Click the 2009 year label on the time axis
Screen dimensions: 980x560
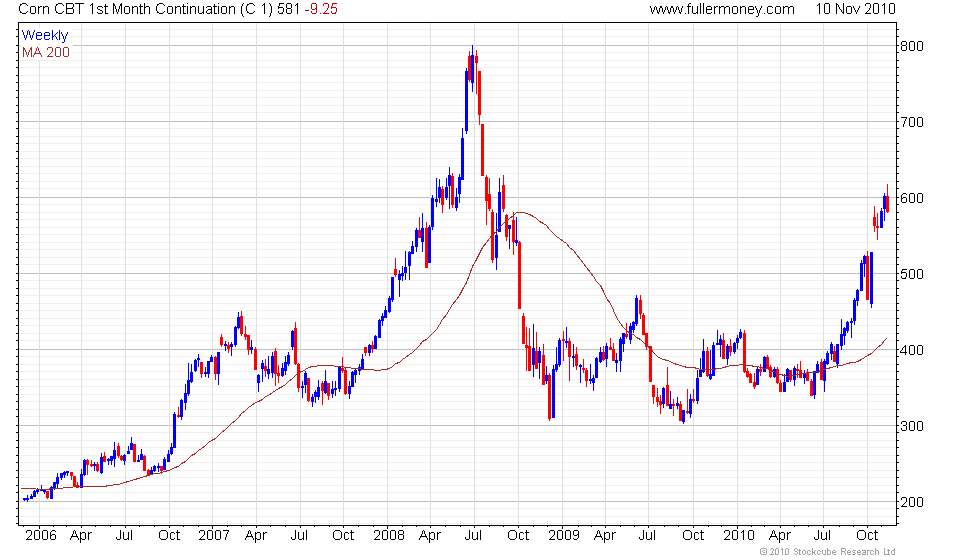coord(564,536)
